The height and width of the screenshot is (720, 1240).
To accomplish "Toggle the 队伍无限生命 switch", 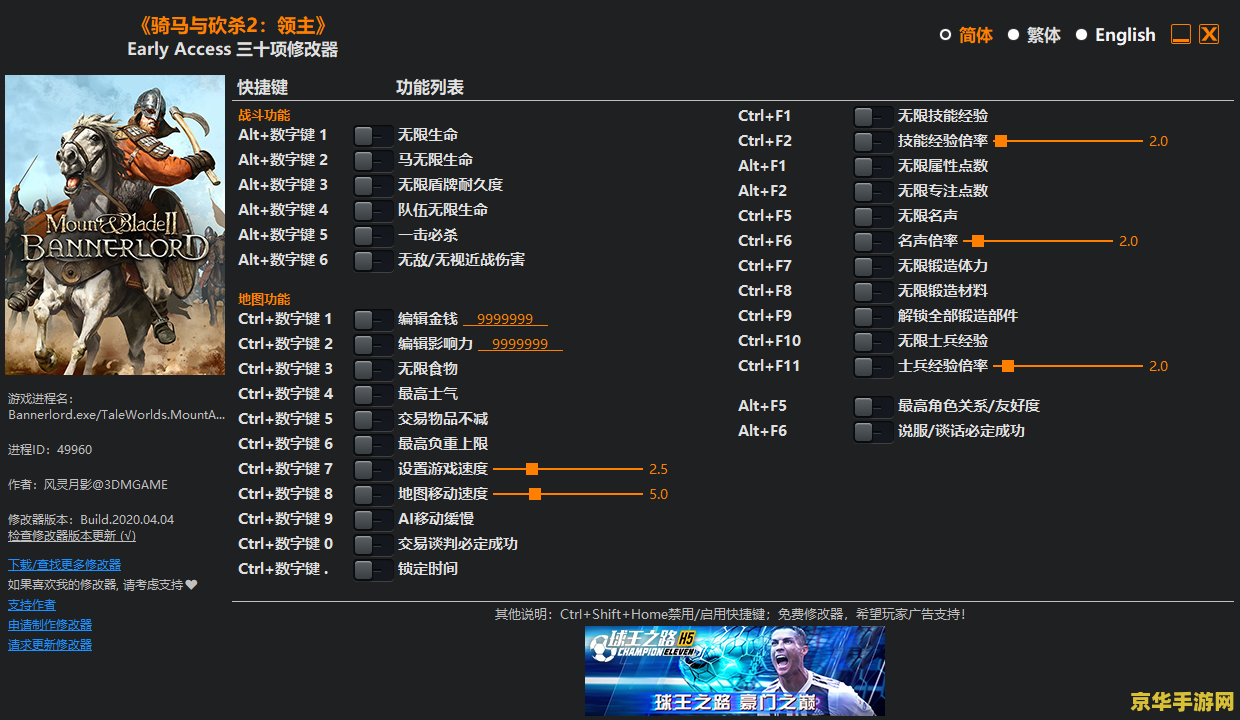I will pyautogui.click(x=373, y=210).
